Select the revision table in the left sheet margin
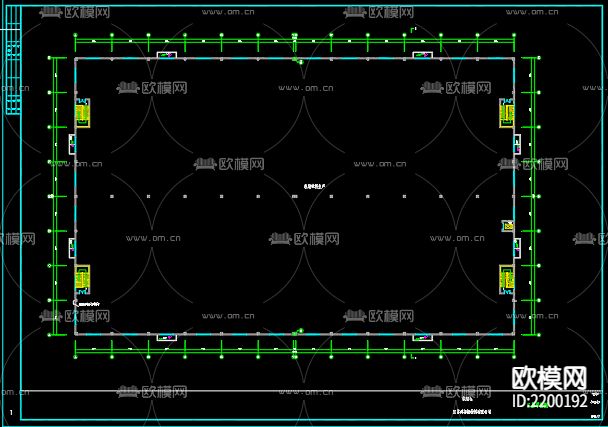This screenshot has height=427, width=608. [x=13, y=60]
